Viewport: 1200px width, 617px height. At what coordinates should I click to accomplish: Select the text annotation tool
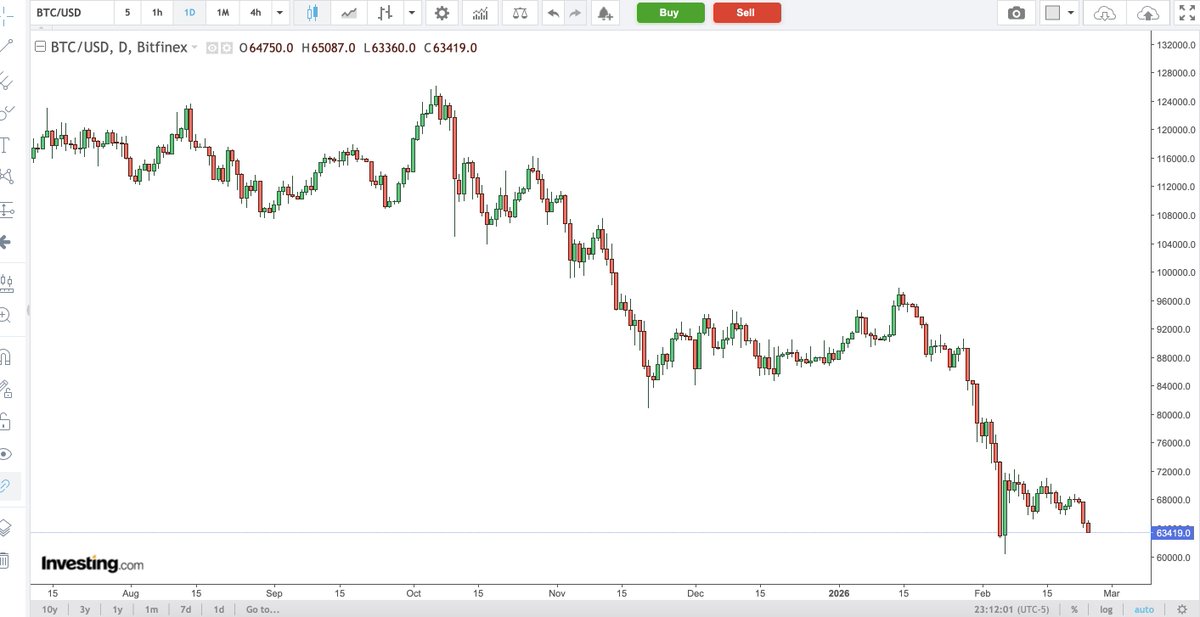click(6, 144)
